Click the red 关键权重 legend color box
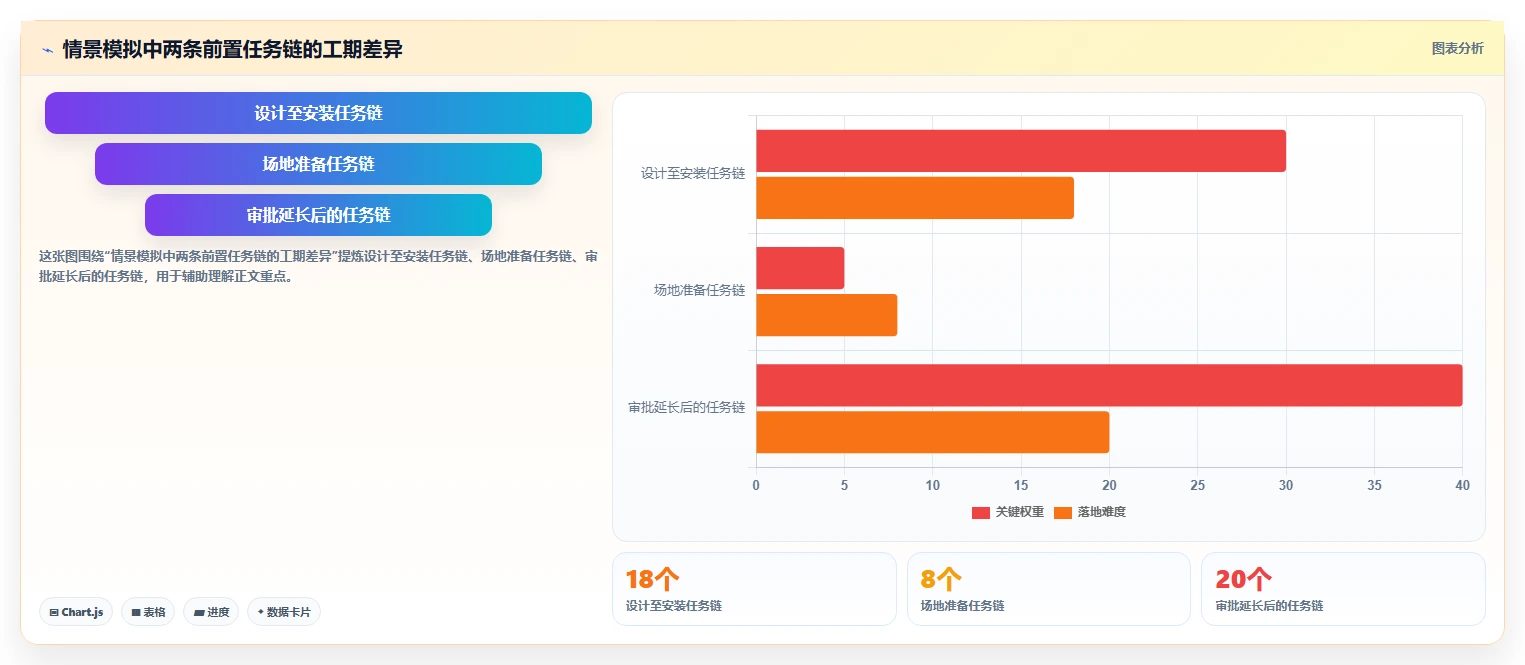1525x665 pixels. (981, 512)
